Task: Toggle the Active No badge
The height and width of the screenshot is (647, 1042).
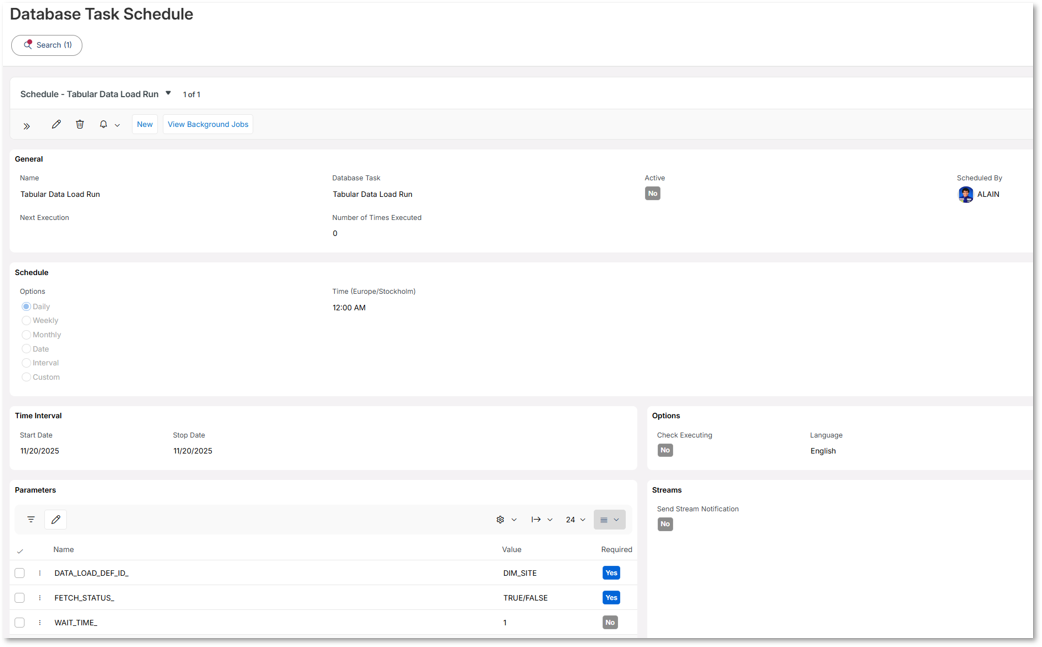Action: (x=653, y=193)
